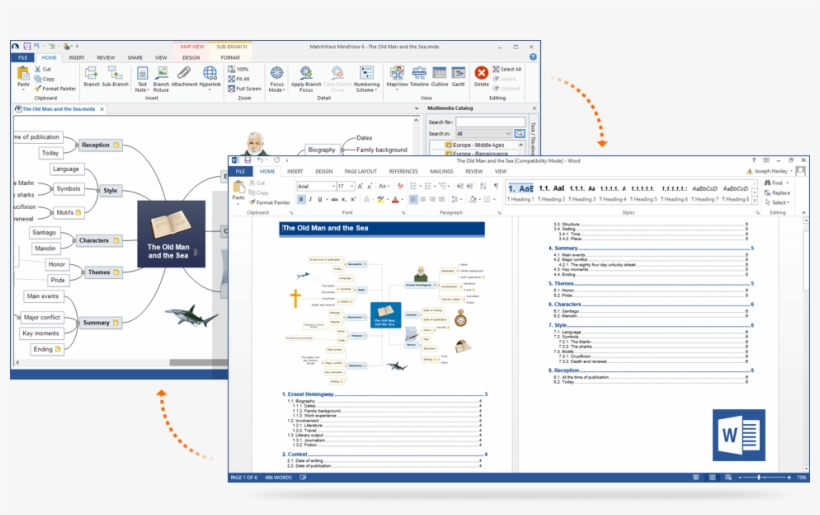
Task: Switch to Timeline view in MindView
Action: [x=419, y=76]
